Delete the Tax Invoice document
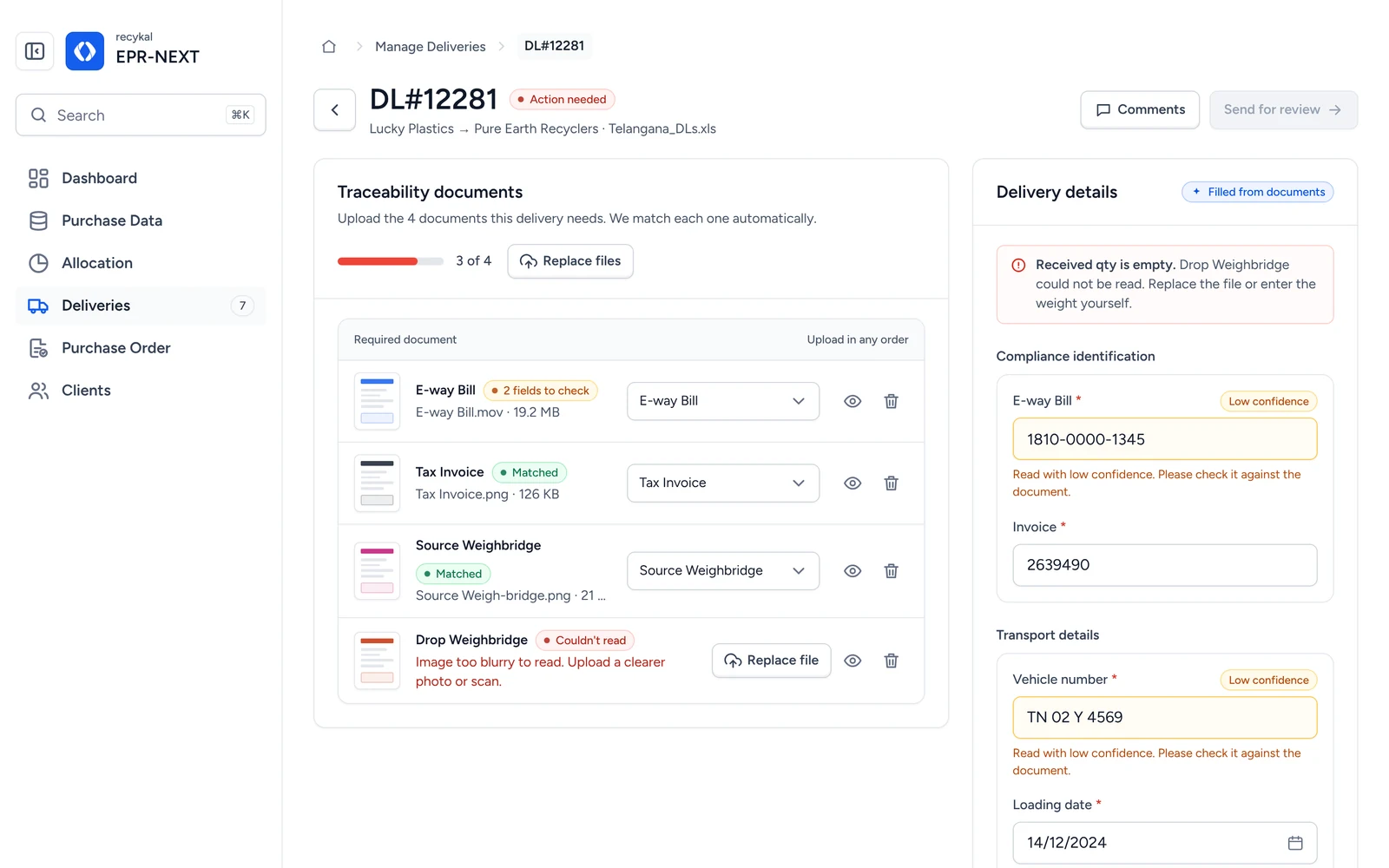Viewport: 1389px width, 868px height. [891, 483]
